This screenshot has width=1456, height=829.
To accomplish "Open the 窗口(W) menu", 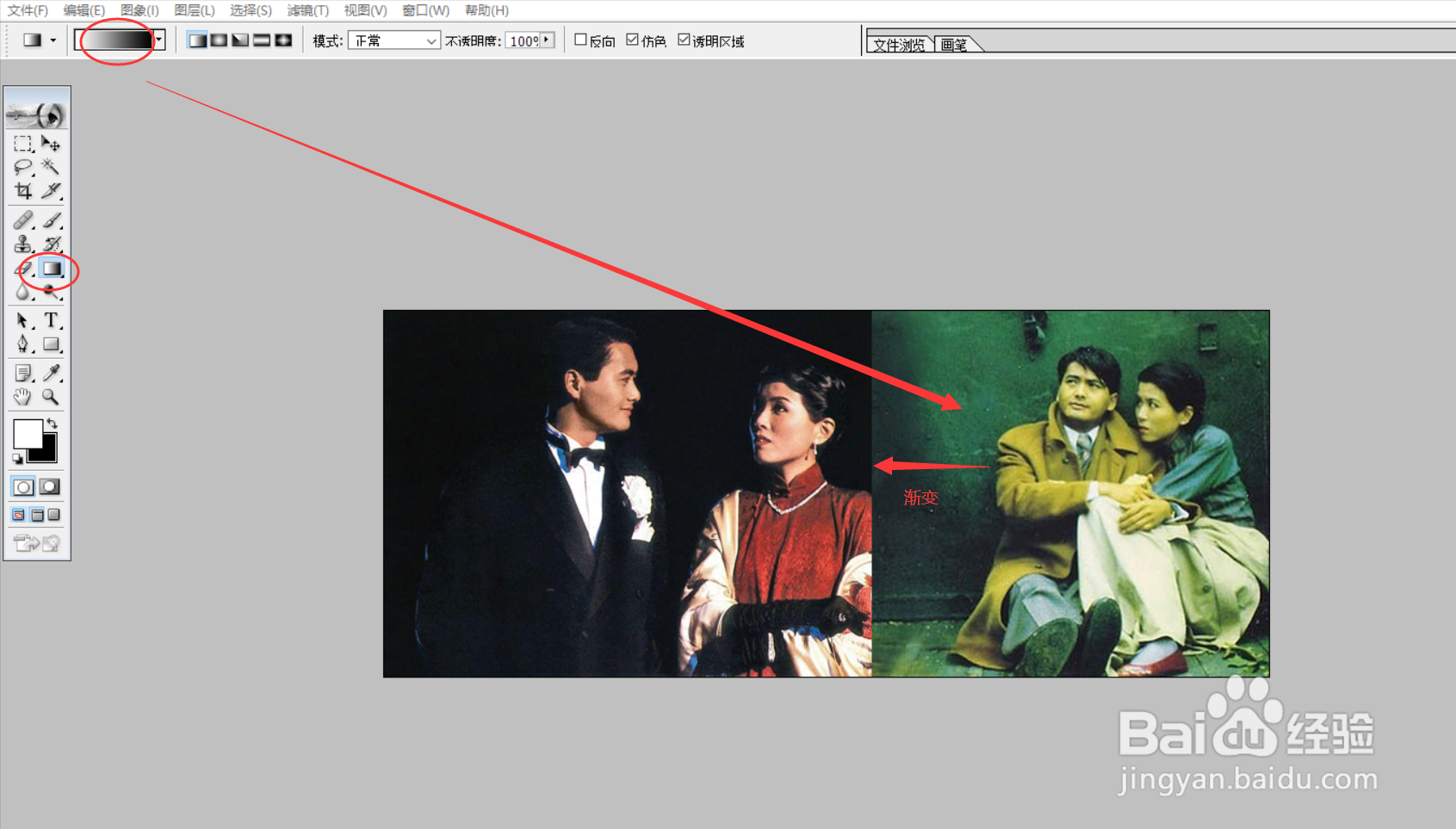I will coord(426,10).
